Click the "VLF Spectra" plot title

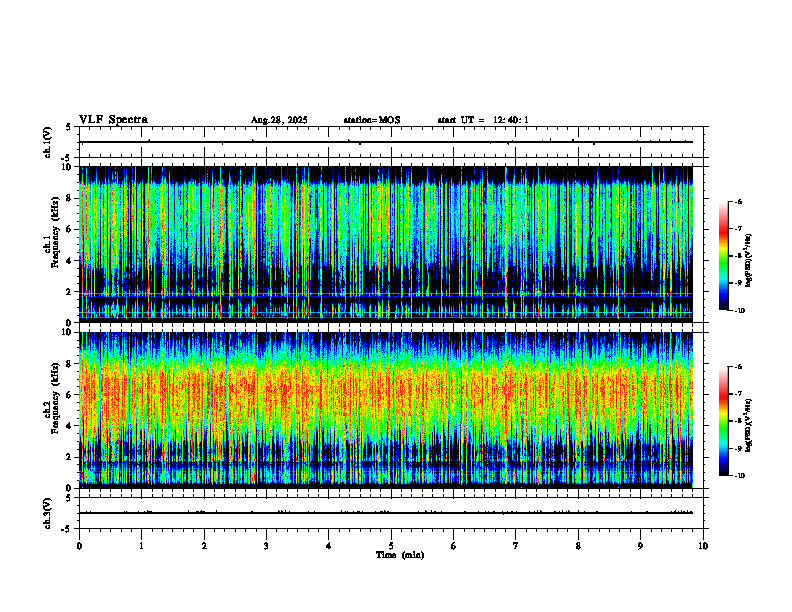coord(113,120)
